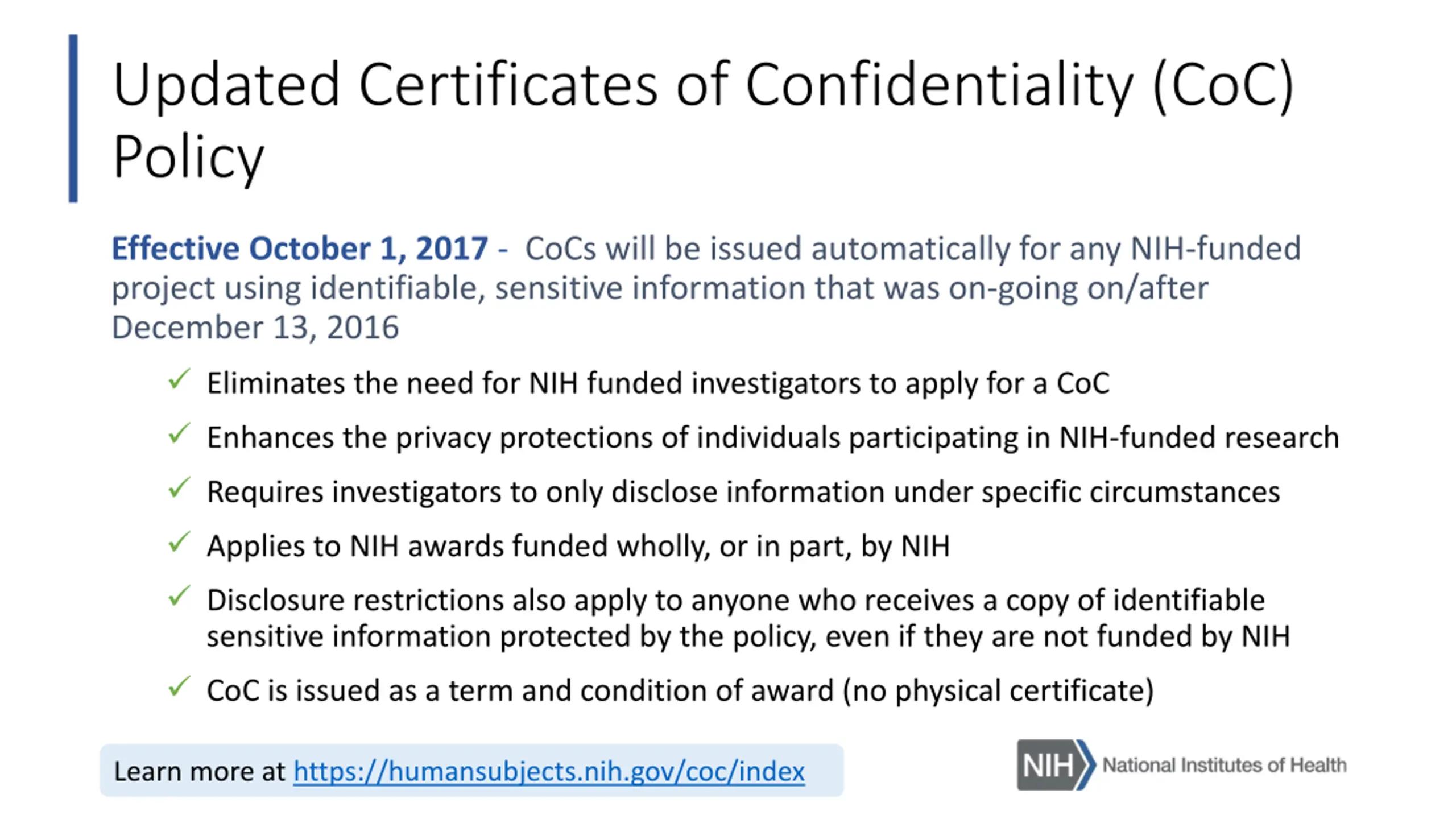Click 'National Institutes of Health' text
This screenshot has width=1456, height=819.
point(1225,766)
